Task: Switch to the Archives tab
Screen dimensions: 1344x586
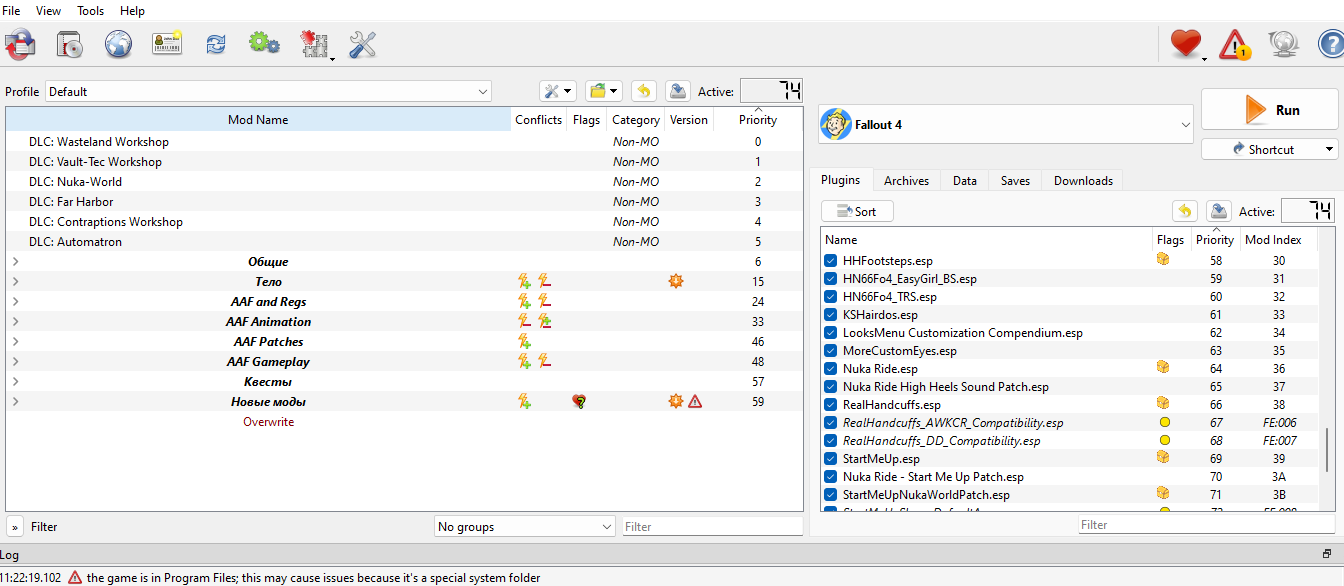Action: [906, 180]
